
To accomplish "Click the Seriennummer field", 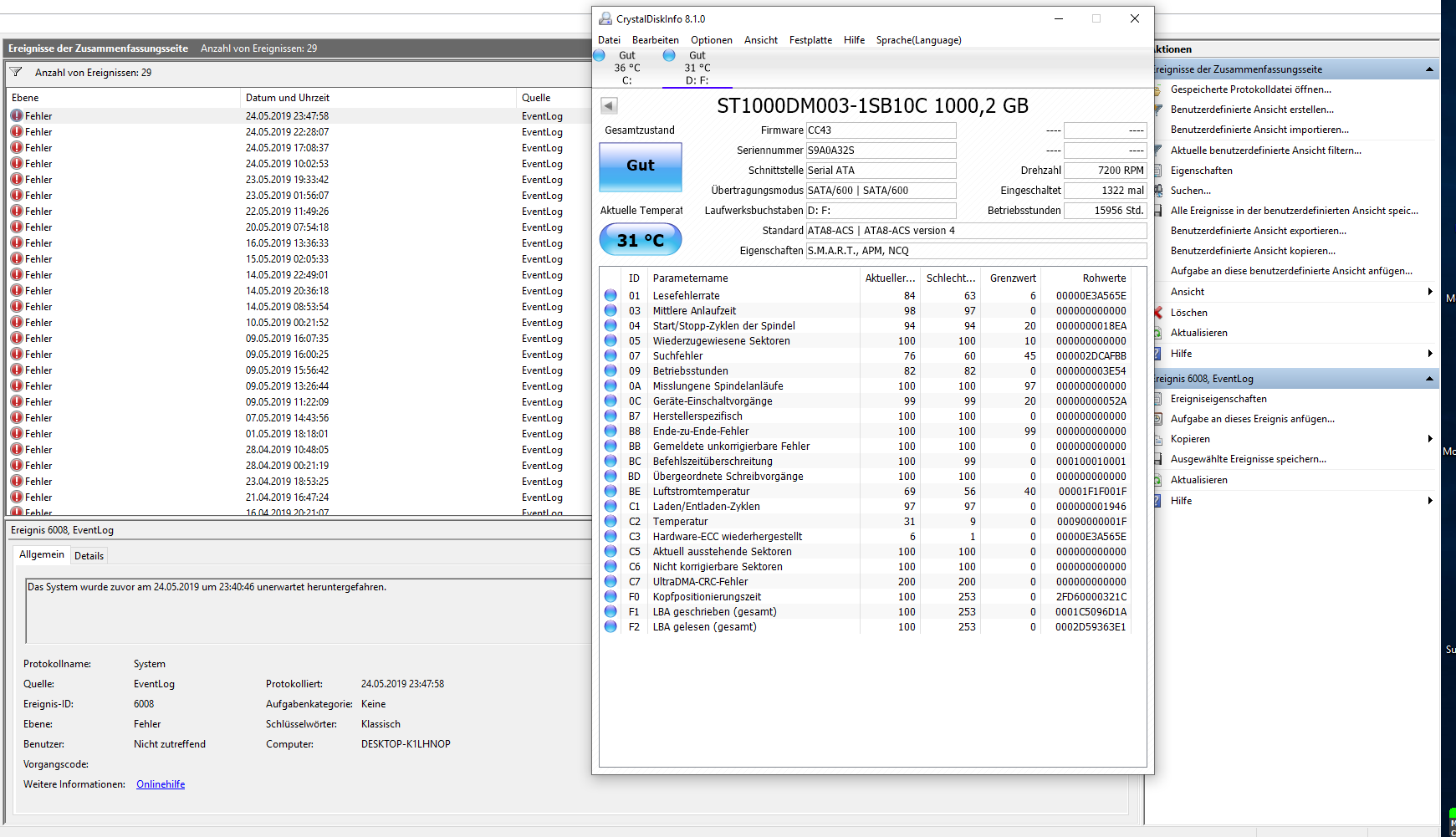I will 881,151.
